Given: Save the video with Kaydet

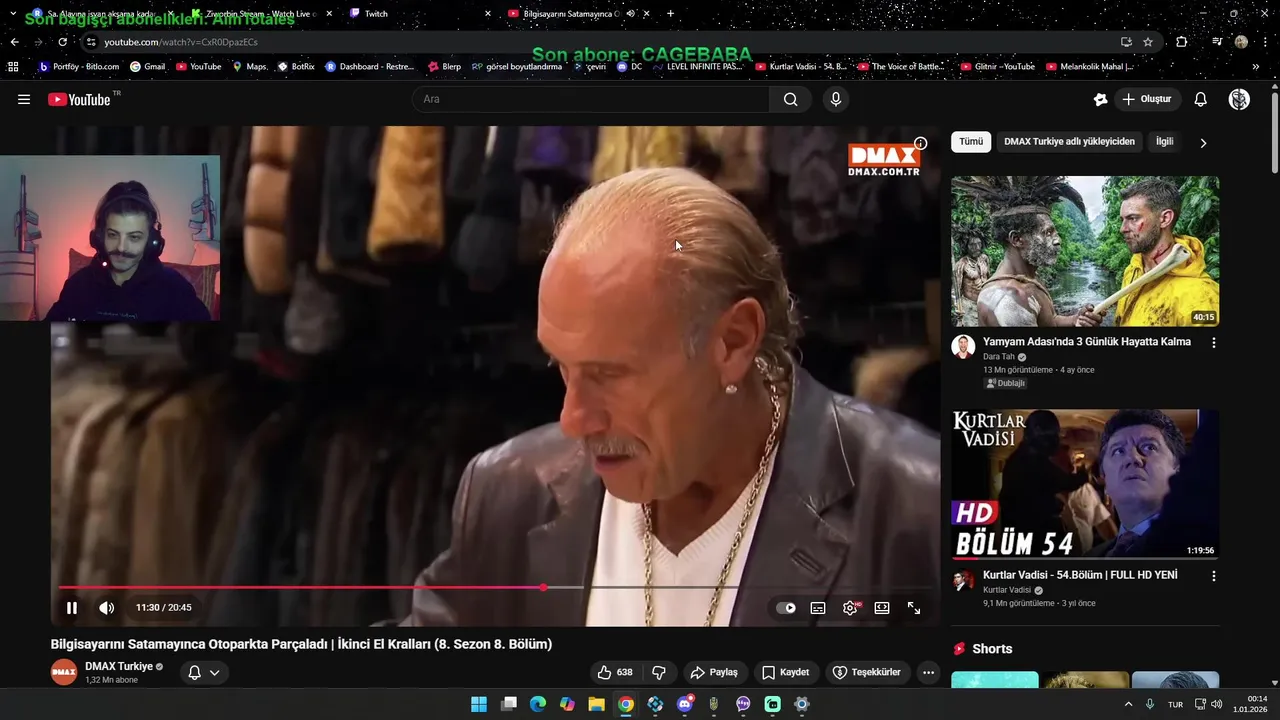Looking at the screenshot, I should (786, 672).
